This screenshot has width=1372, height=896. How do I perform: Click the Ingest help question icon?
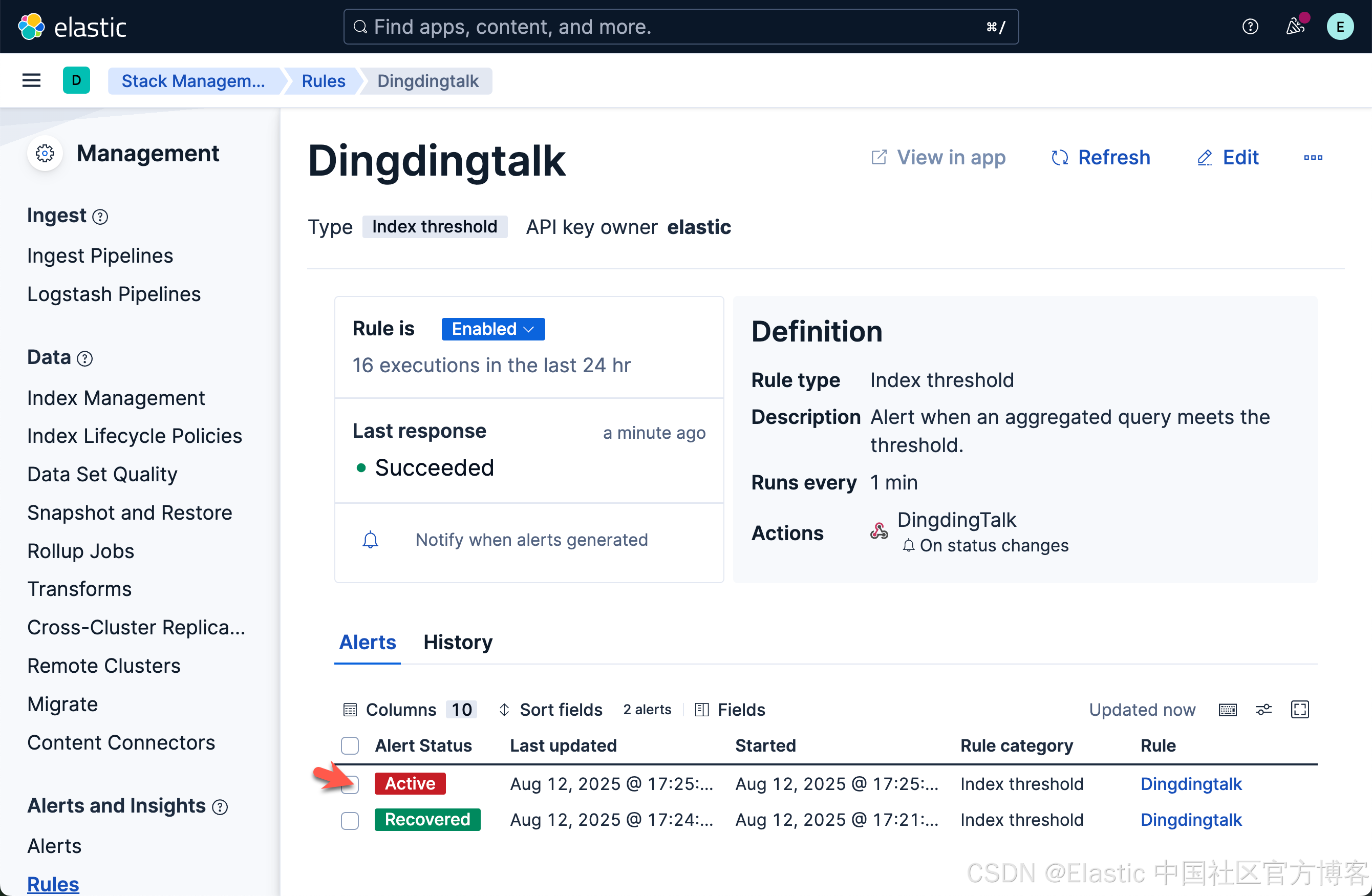[100, 217]
